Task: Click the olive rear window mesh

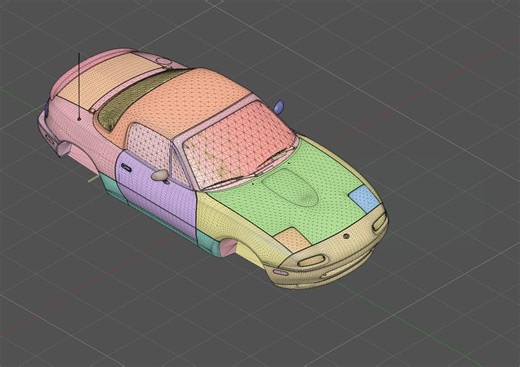Action: (133, 100)
